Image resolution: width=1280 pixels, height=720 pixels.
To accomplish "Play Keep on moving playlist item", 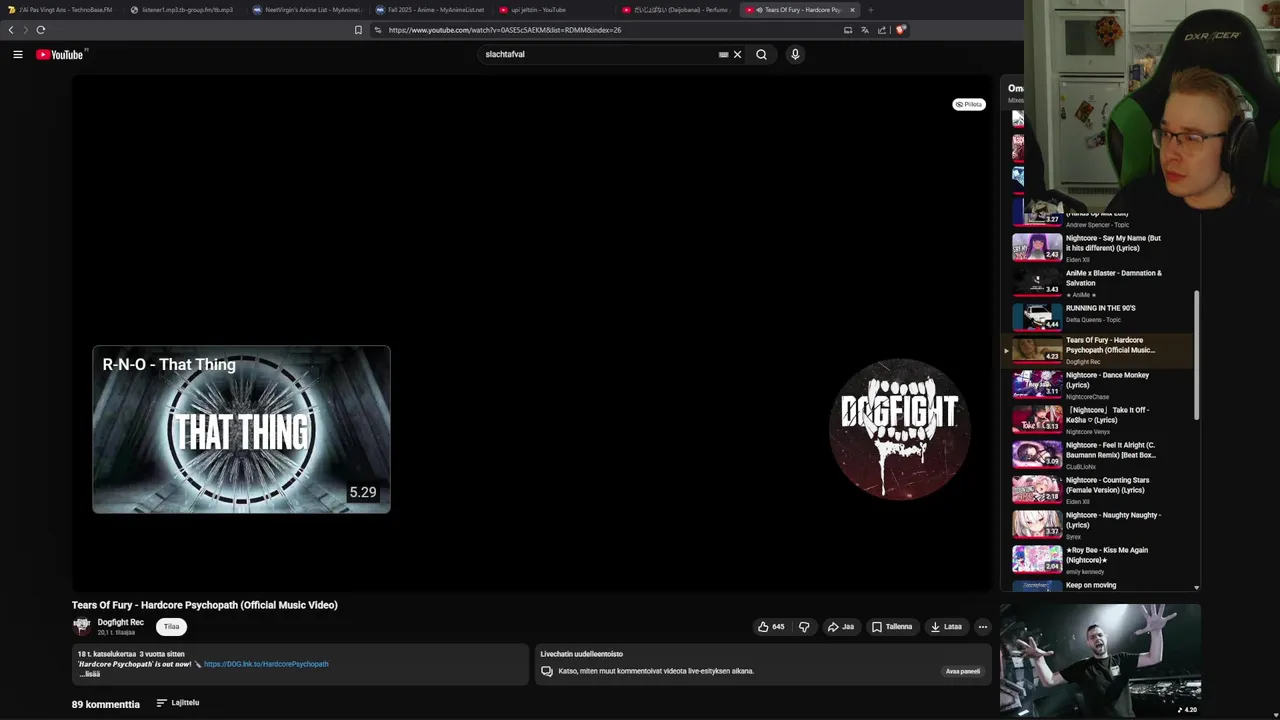I will click(x=1100, y=586).
